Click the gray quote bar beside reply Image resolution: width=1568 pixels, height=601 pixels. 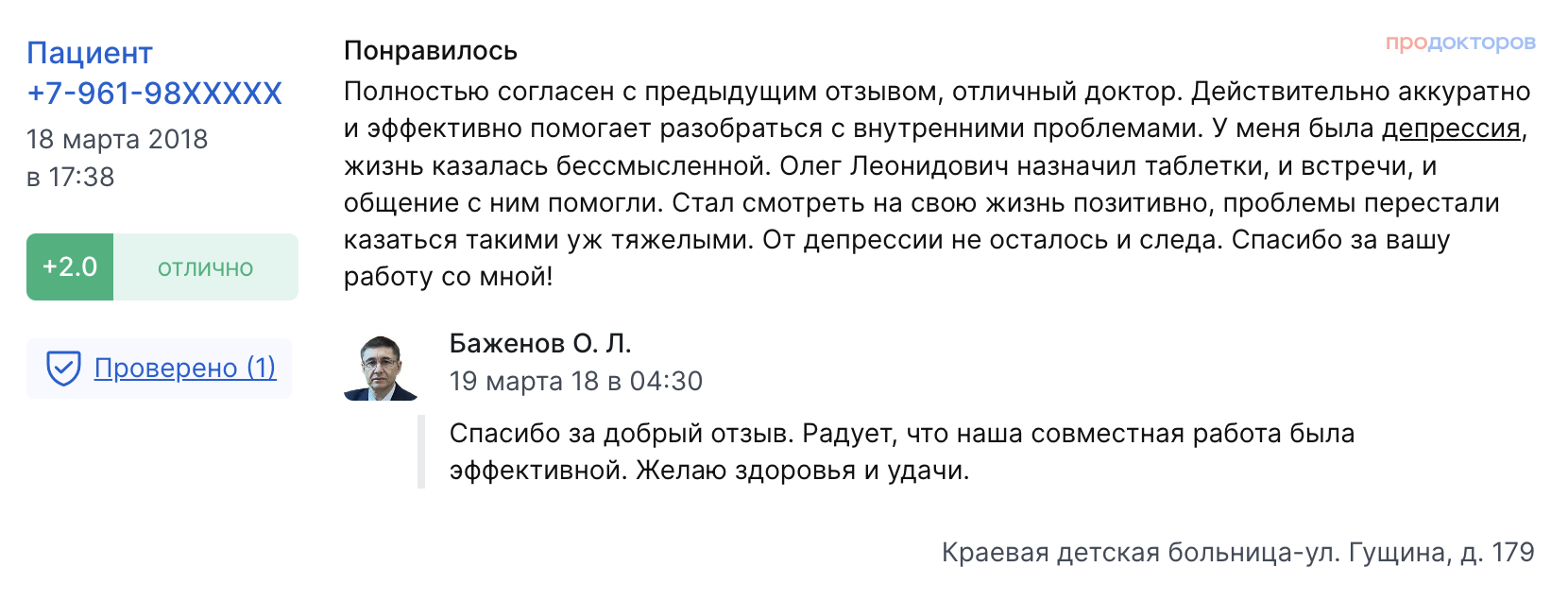pos(421,452)
